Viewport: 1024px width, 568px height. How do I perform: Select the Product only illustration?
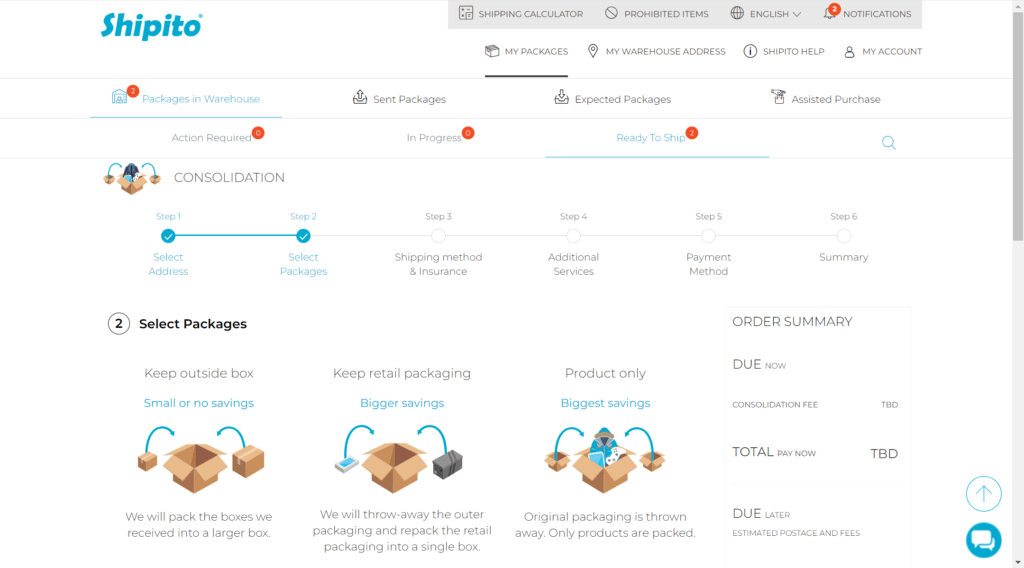[605, 460]
